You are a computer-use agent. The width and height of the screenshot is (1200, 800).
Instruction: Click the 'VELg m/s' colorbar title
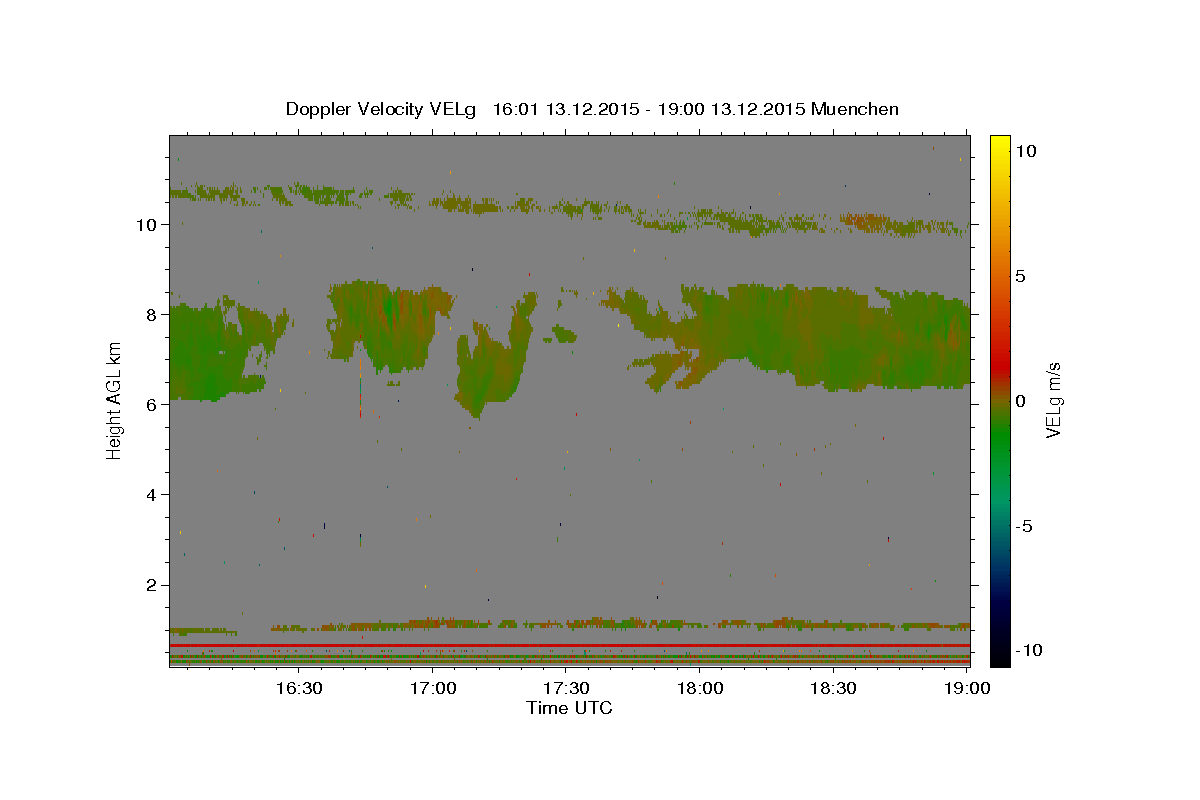click(1053, 400)
